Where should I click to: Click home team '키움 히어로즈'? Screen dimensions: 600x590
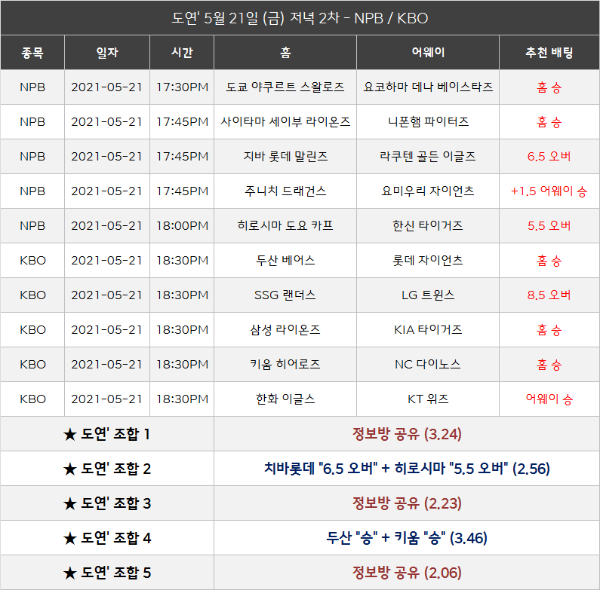[x=285, y=364]
